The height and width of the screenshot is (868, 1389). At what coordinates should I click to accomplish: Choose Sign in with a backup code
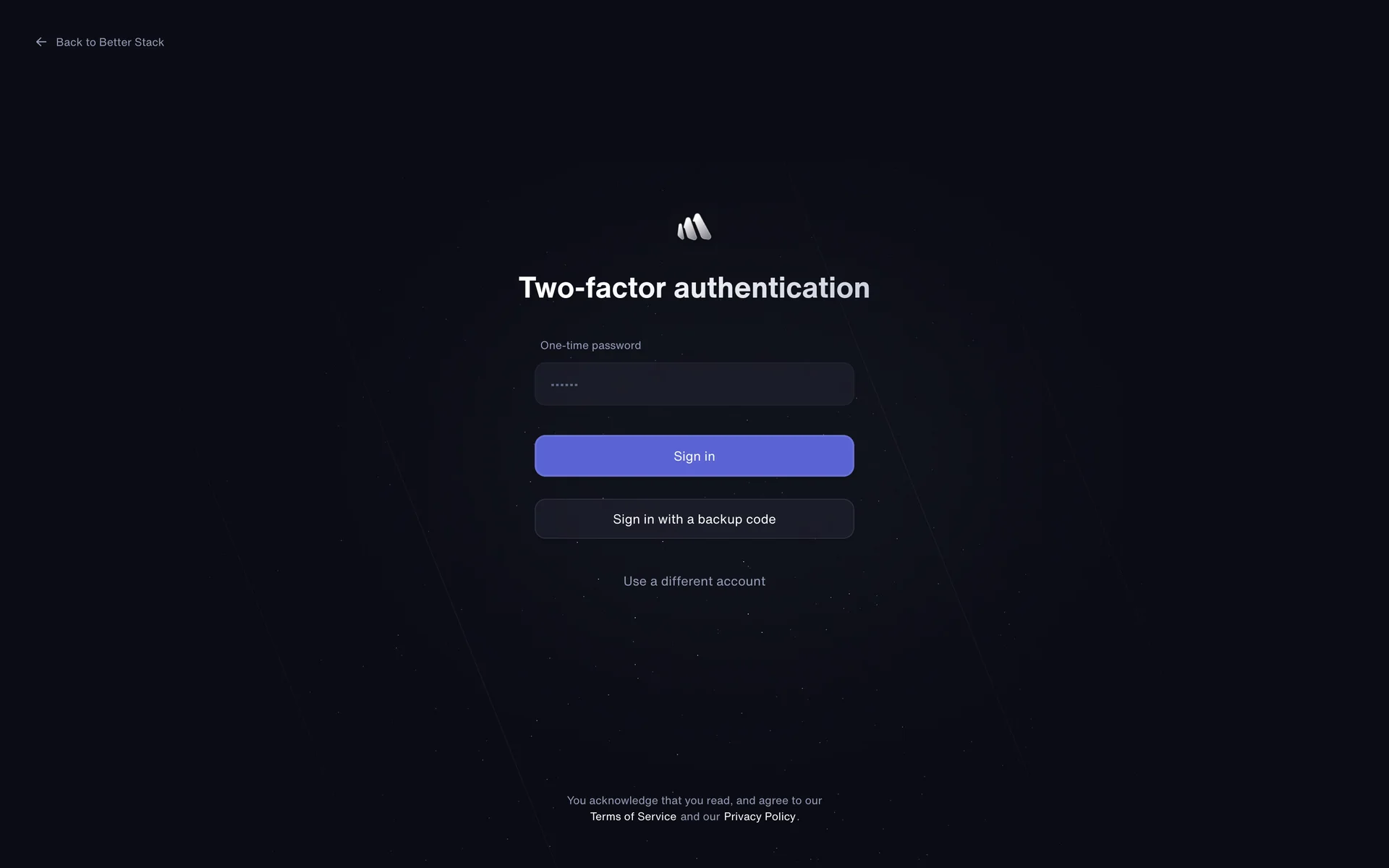(x=694, y=519)
